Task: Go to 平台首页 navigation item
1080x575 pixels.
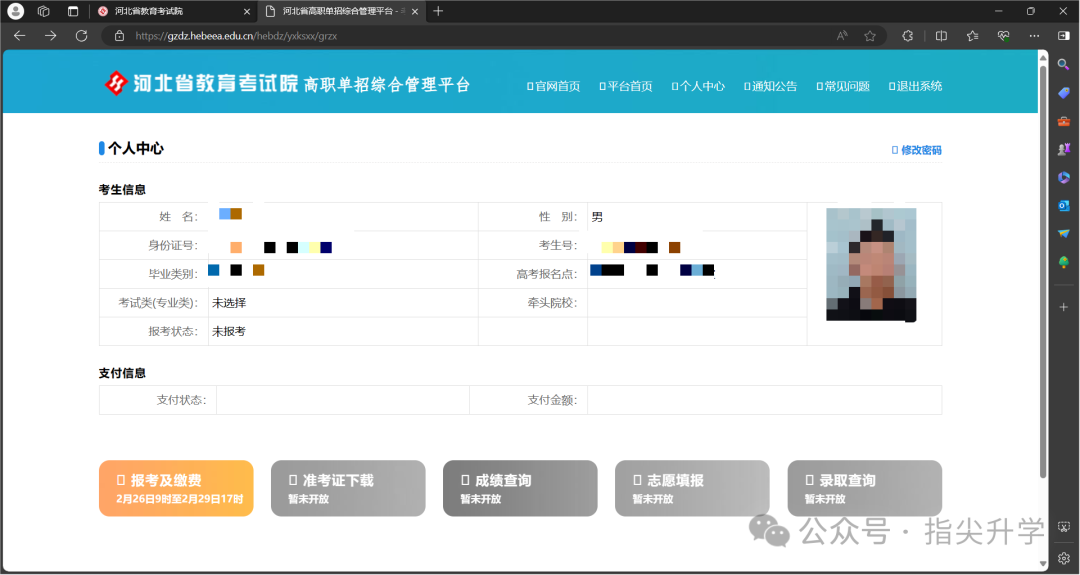Action: (626, 86)
